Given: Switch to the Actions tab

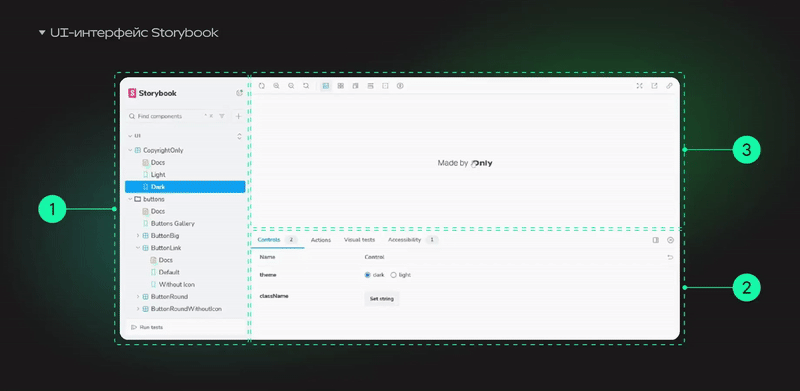Looking at the screenshot, I should click(x=321, y=240).
